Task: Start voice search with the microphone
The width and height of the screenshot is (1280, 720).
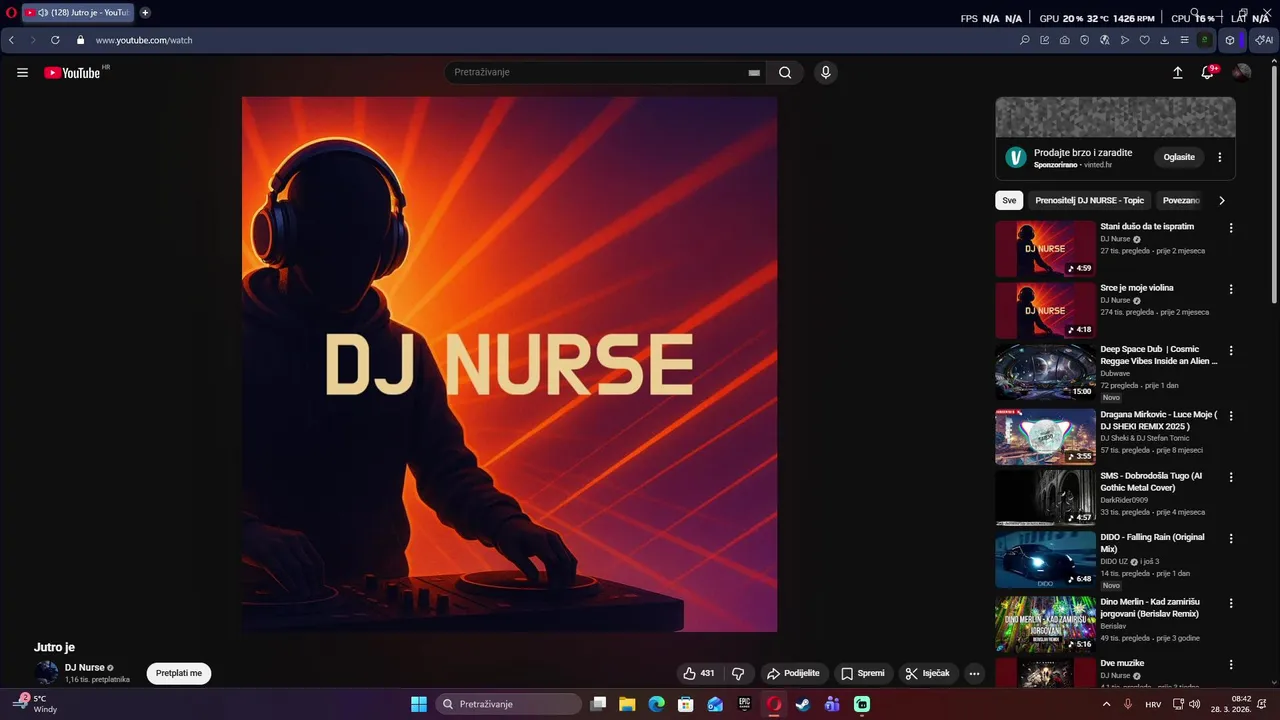Action: click(x=825, y=72)
